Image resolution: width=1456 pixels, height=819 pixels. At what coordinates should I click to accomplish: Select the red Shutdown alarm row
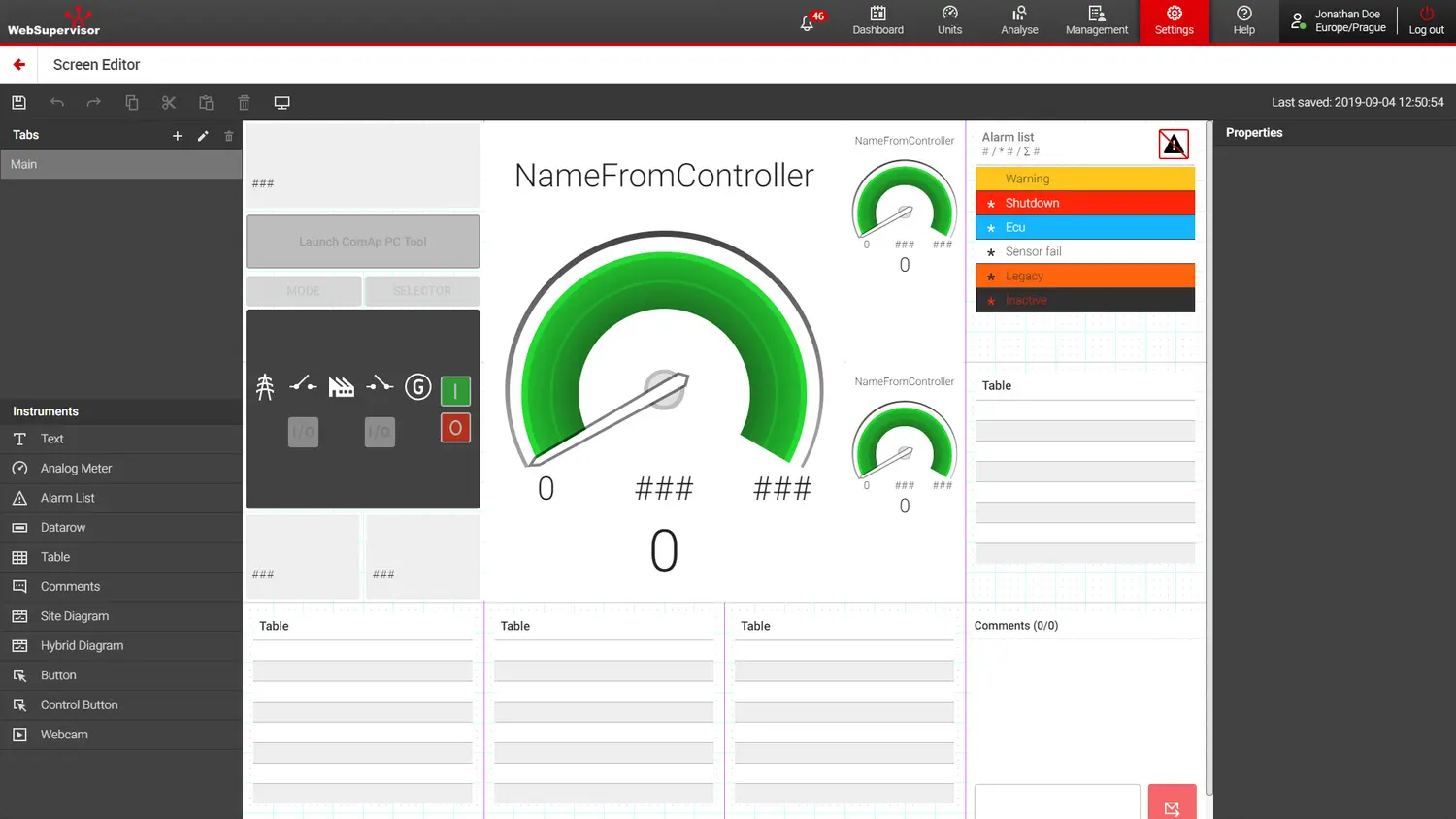1084,203
